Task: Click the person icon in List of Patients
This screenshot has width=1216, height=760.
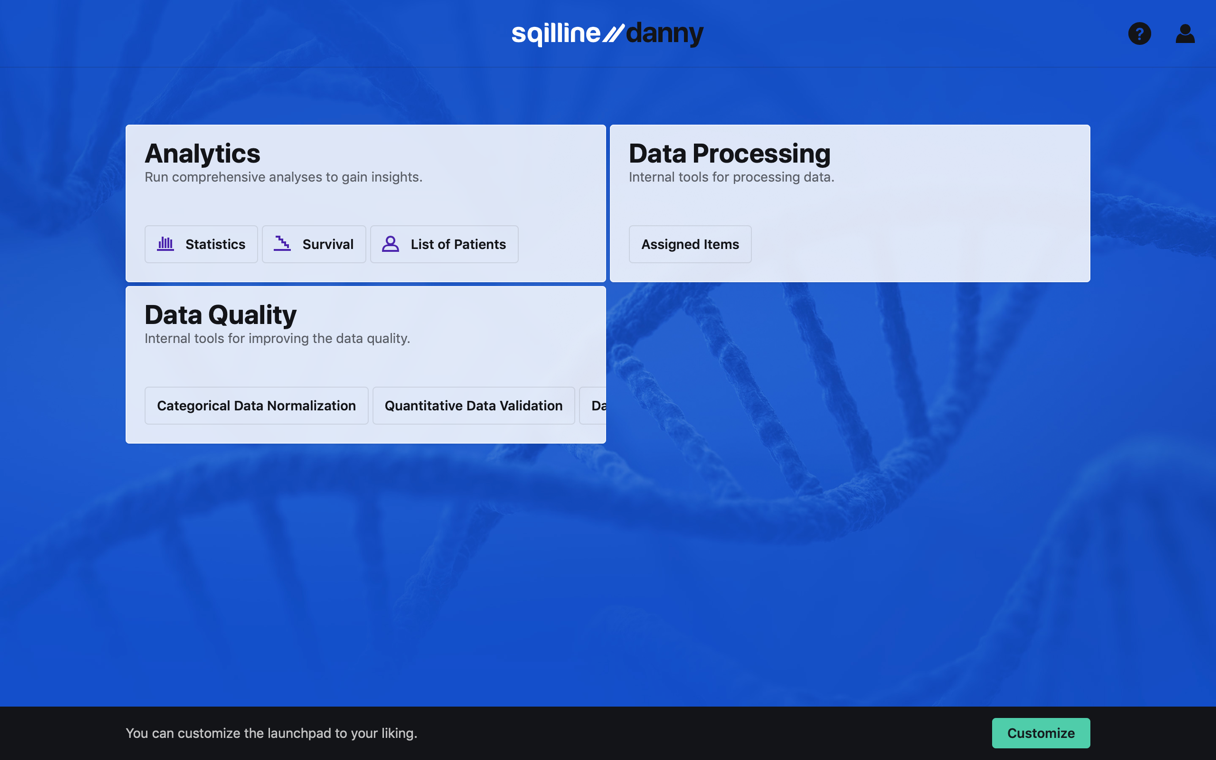Action: (x=390, y=244)
